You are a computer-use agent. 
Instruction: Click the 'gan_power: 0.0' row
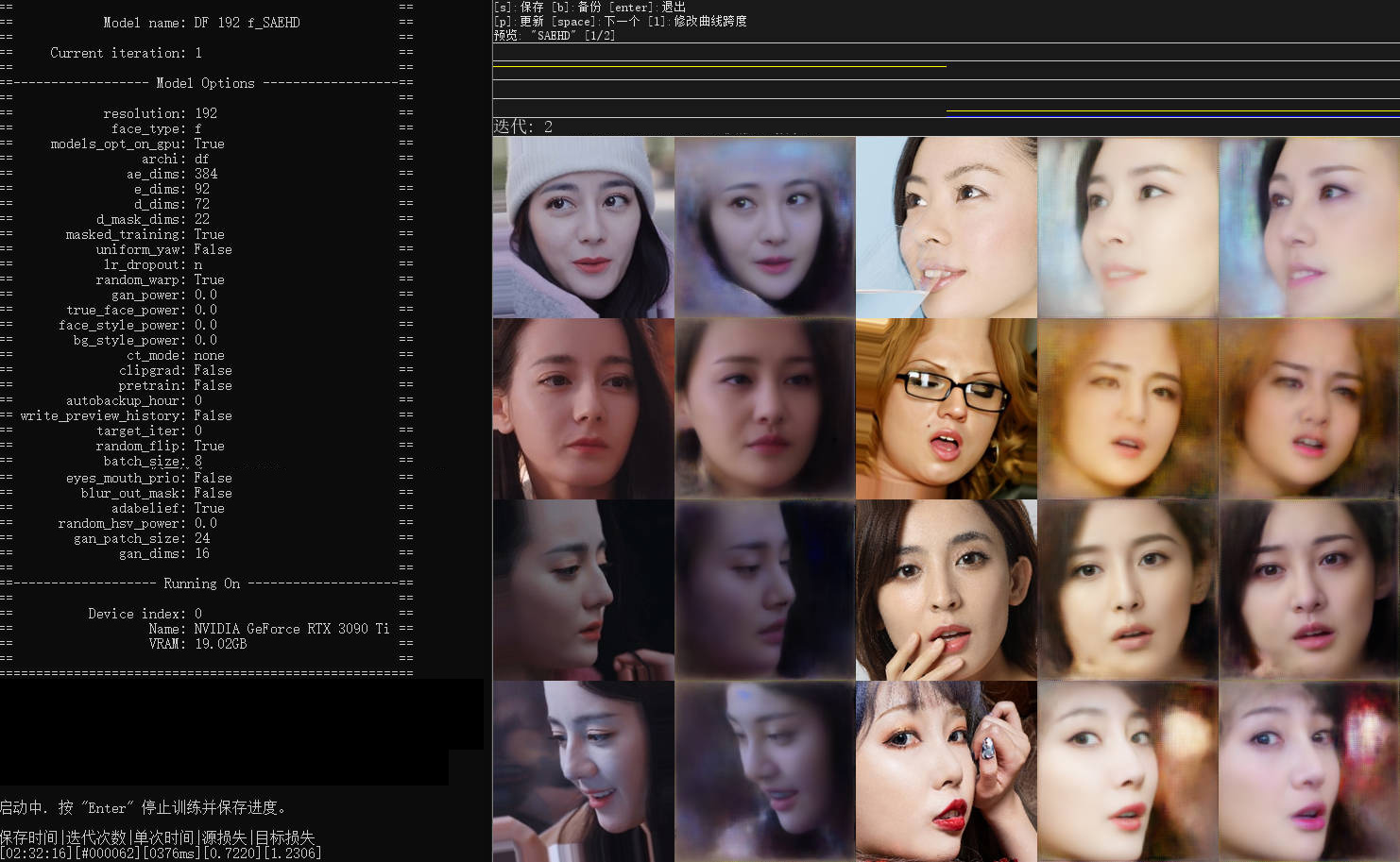[163, 295]
